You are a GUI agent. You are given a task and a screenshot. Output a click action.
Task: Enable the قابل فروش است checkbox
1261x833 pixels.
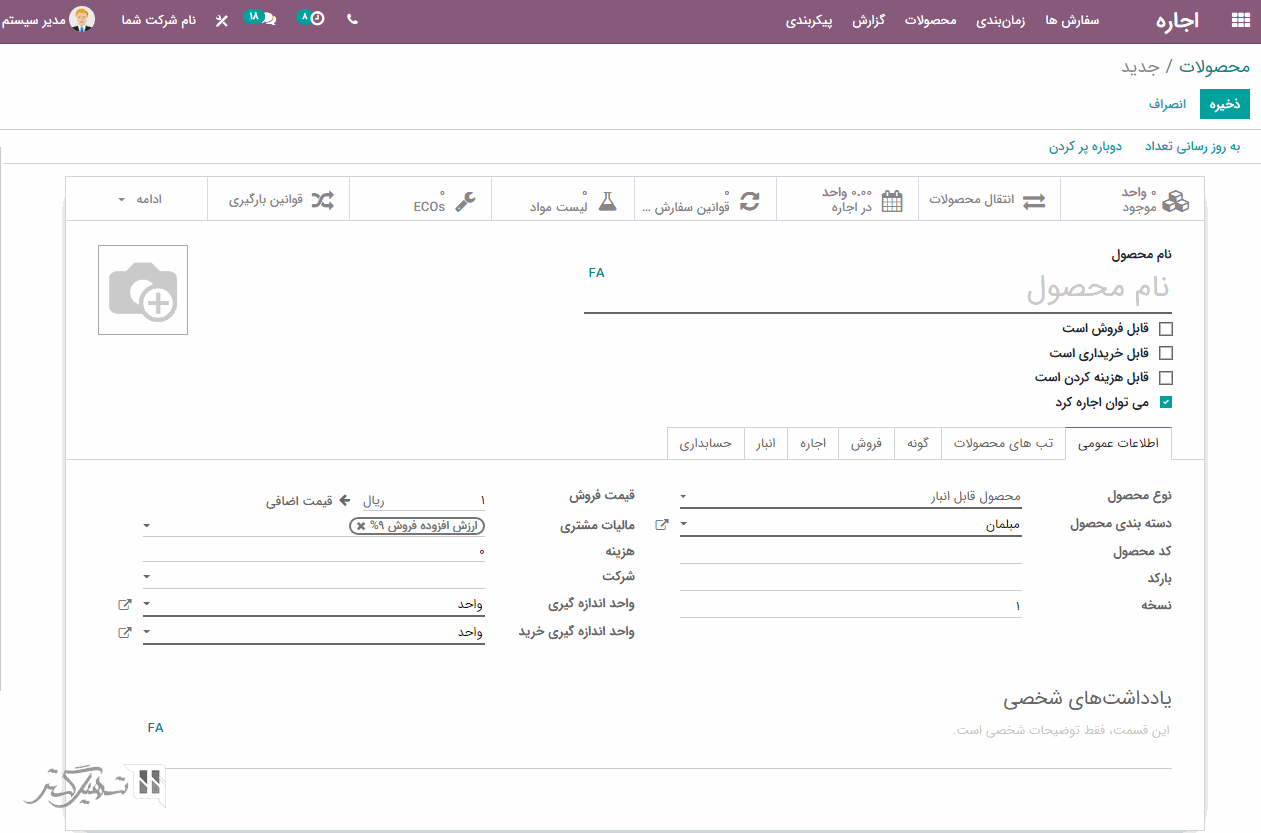(x=1165, y=328)
